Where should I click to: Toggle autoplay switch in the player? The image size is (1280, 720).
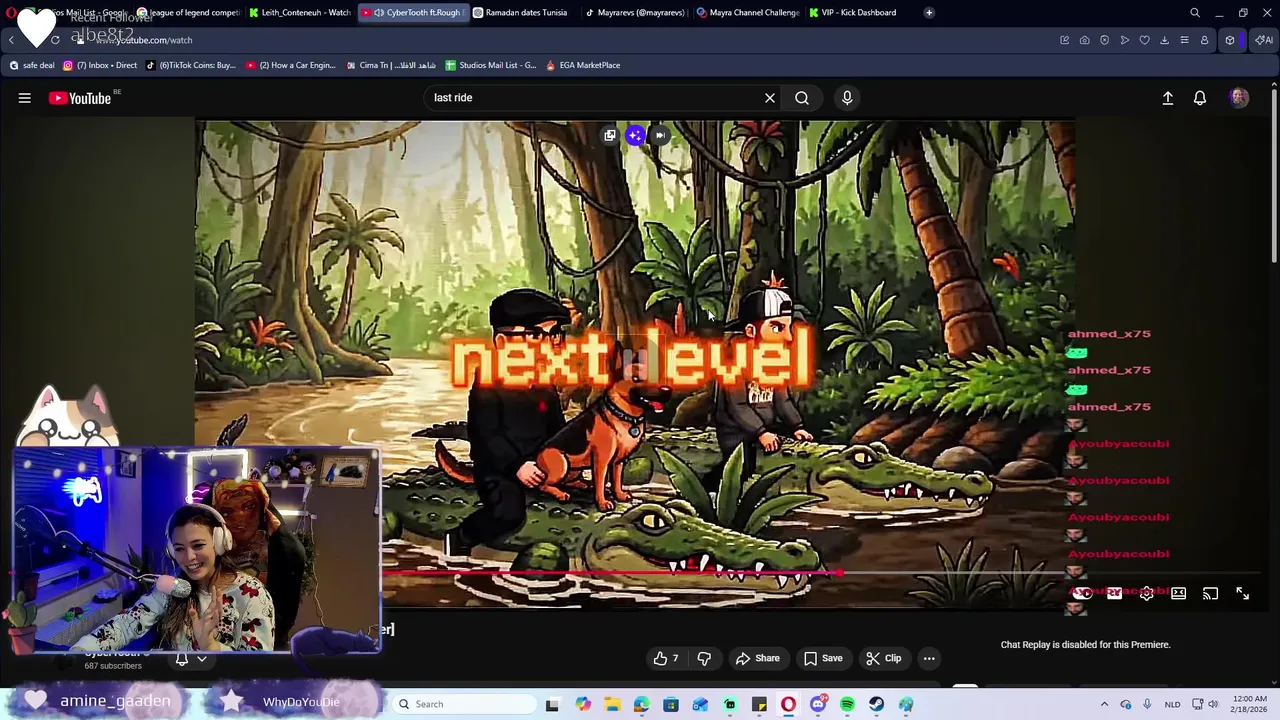pyautogui.click(x=1082, y=593)
